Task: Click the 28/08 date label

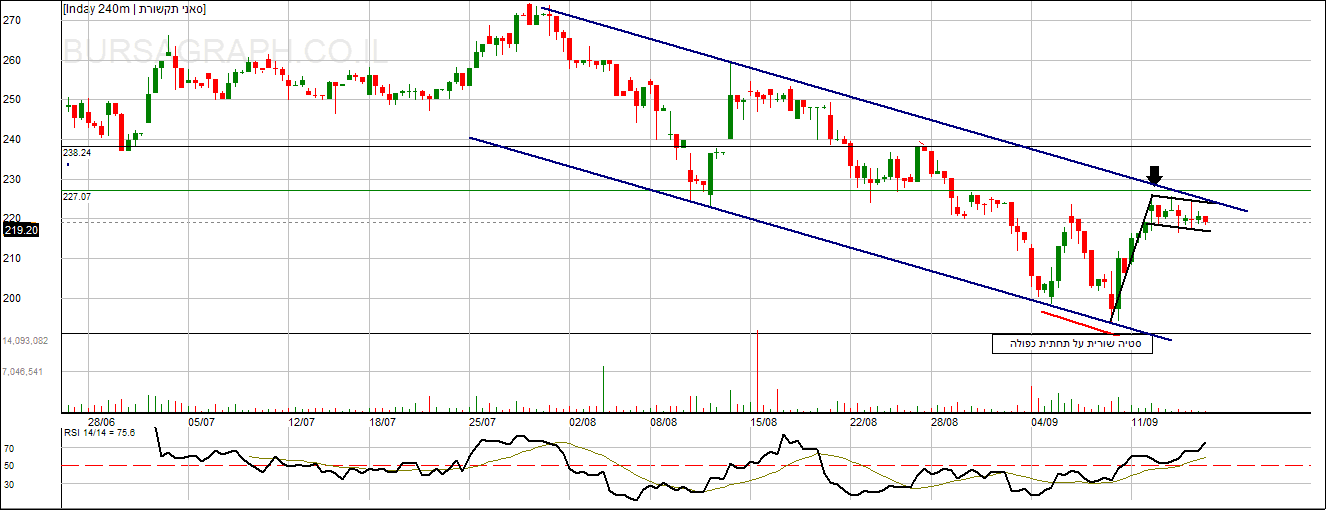Action: (x=944, y=422)
